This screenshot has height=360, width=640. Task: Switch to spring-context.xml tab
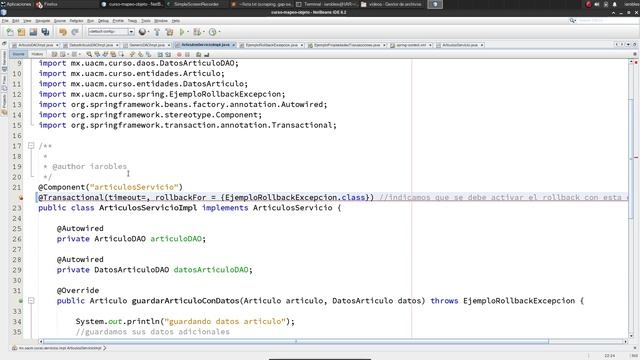click(411, 45)
